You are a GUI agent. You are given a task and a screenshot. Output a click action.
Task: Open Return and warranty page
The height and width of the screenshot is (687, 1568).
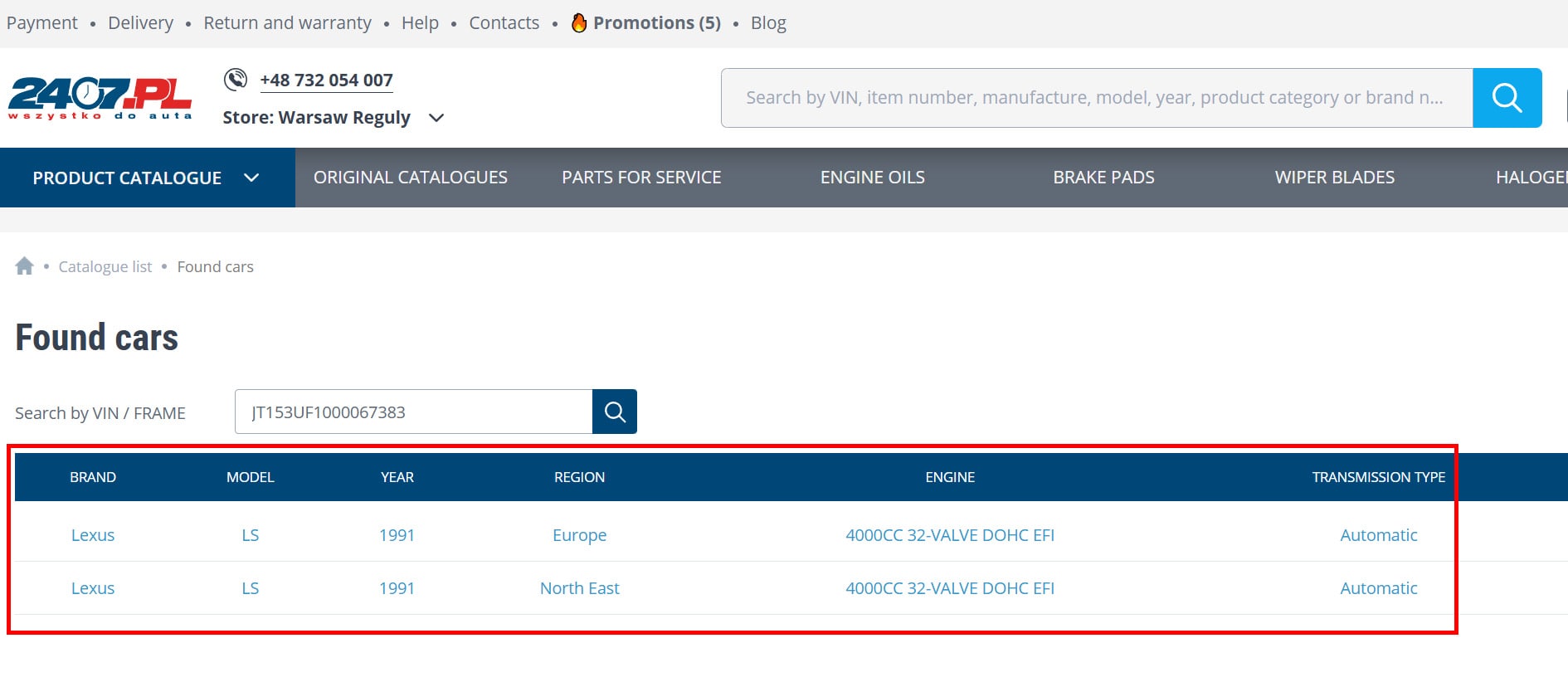pos(288,23)
